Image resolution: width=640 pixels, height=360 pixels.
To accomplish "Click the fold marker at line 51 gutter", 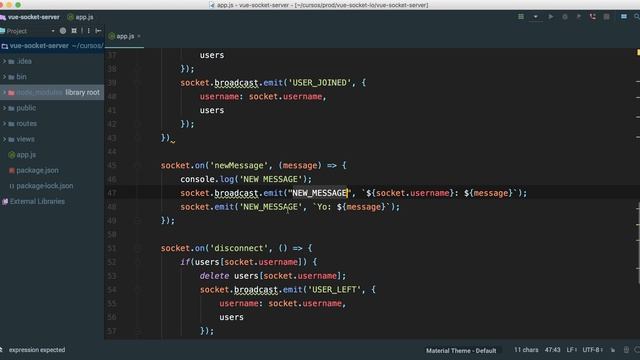I will coord(138,248).
